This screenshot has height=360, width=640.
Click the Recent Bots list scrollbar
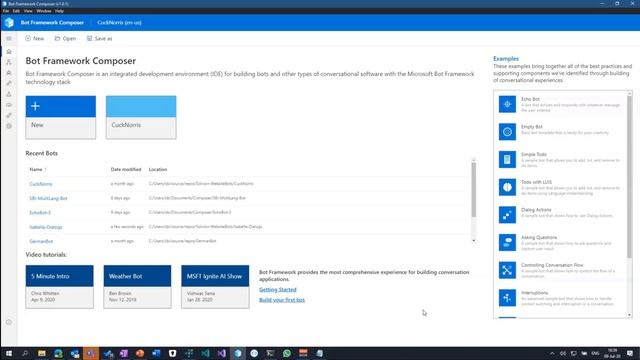[x=473, y=190]
